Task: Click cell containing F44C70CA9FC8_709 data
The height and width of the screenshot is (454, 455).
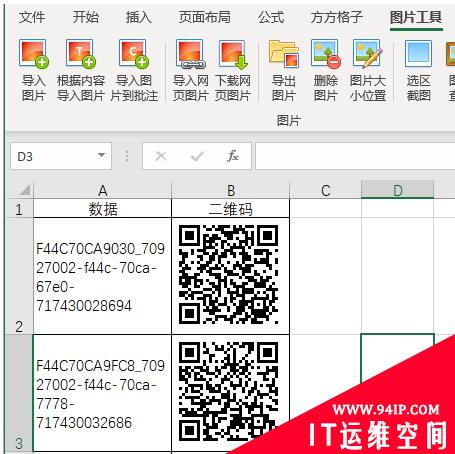Action: coord(102,393)
